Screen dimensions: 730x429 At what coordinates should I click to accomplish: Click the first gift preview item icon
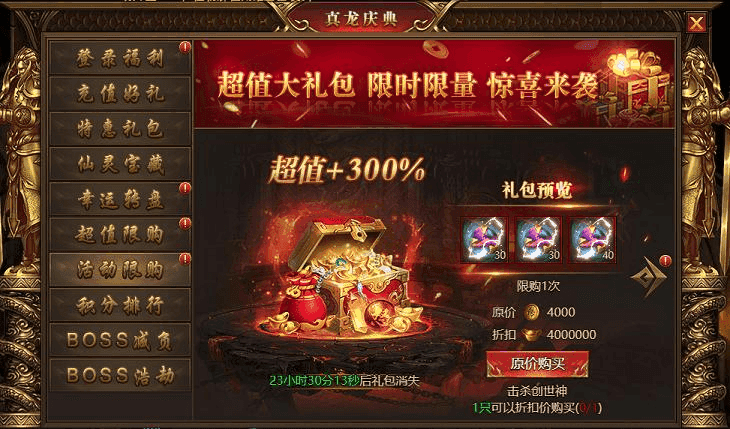(484, 239)
